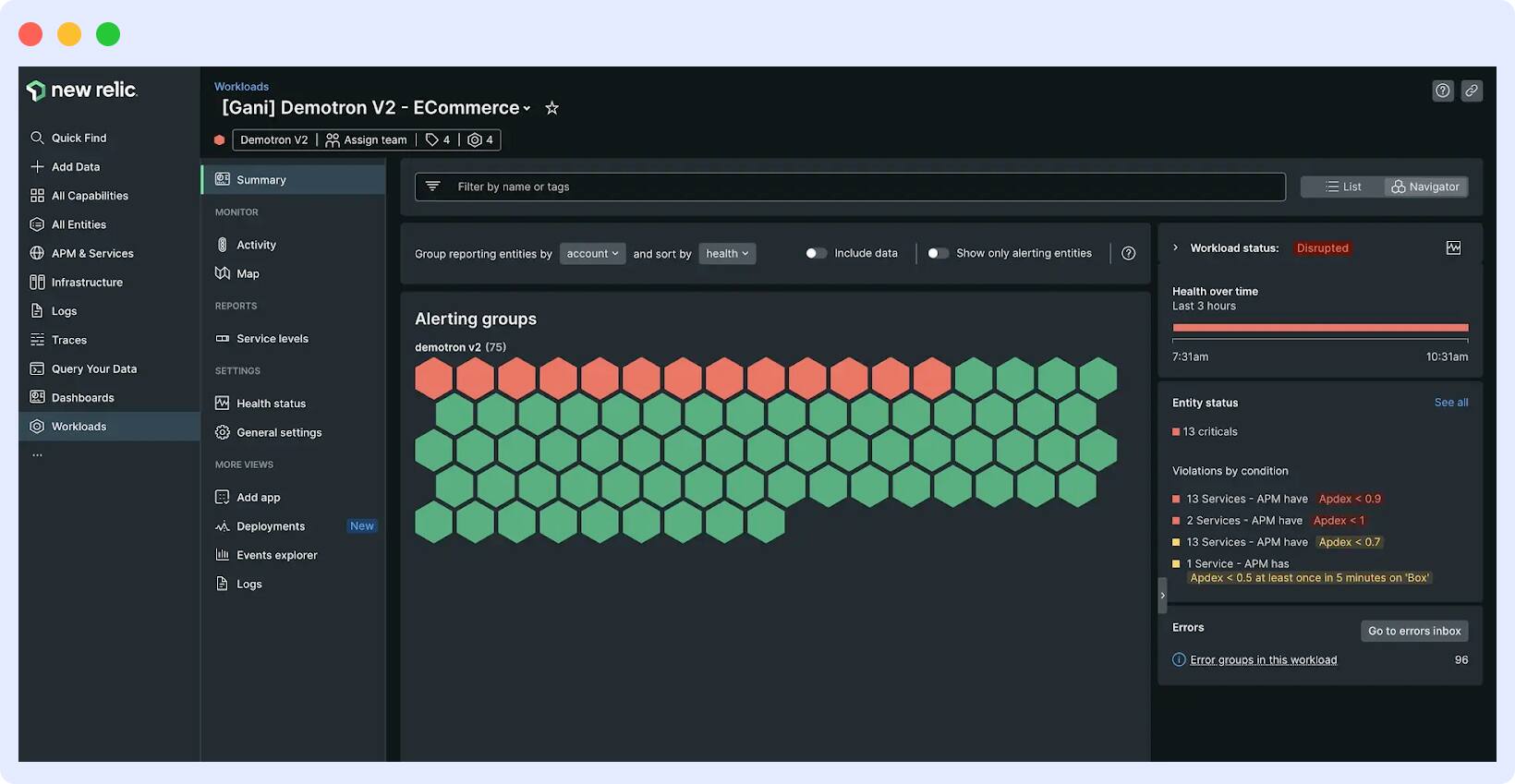Image resolution: width=1515 pixels, height=784 pixels.
Task: Open All Capabilities grid icon
Action: click(37, 196)
